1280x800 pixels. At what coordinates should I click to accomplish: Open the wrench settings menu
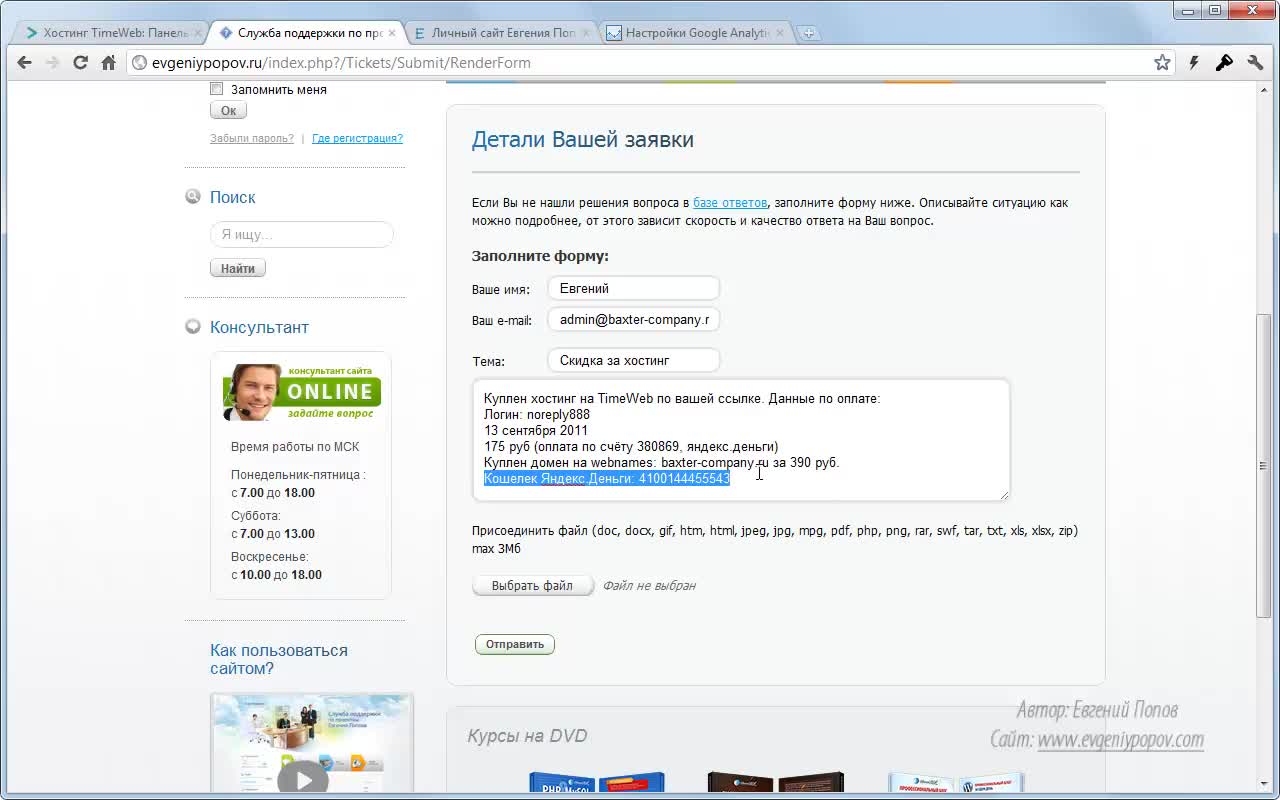click(x=1255, y=63)
